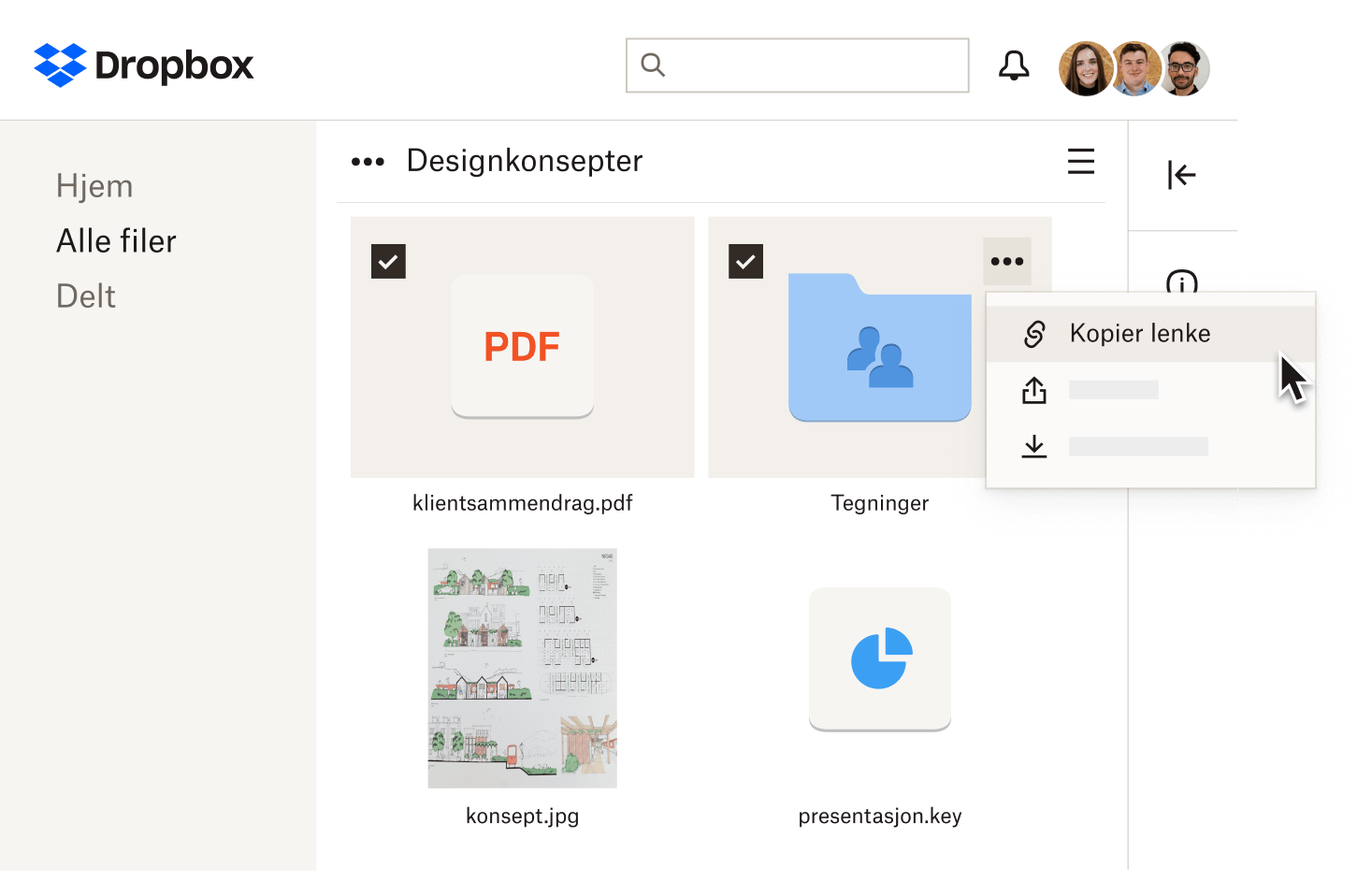The image size is (1372, 881).
Task: Open the info panel icon on the right
Action: coord(1181,285)
